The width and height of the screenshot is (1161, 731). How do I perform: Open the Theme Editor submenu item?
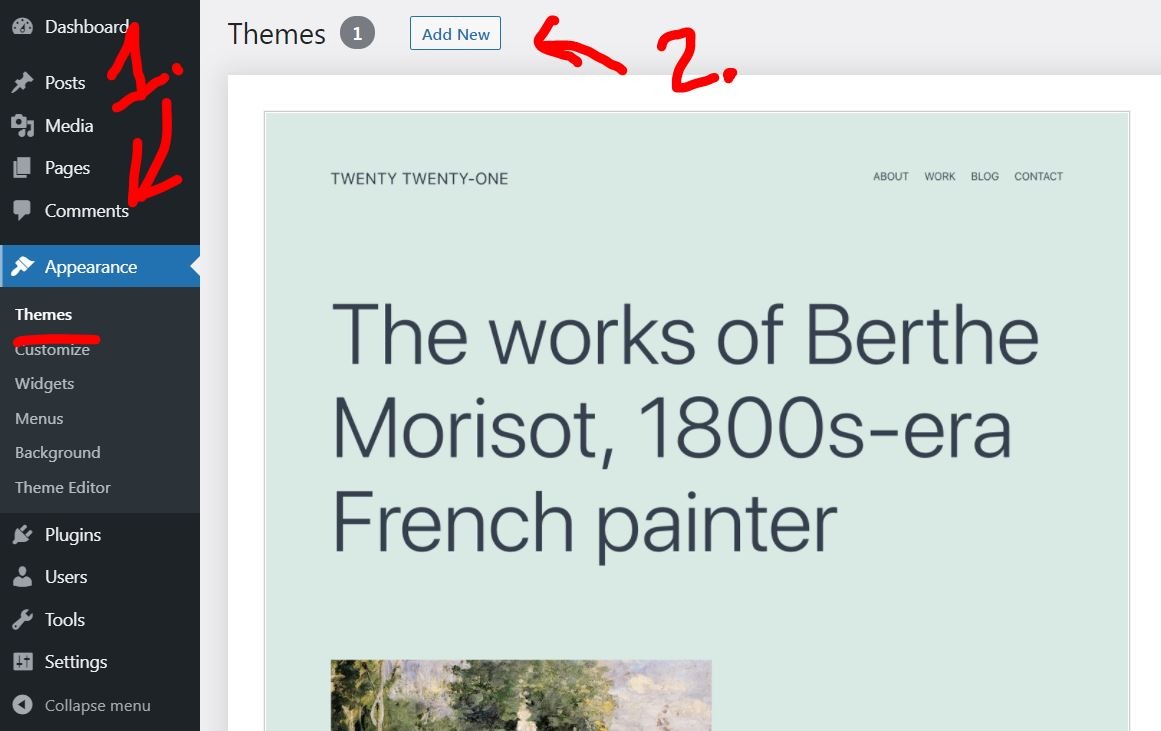click(x=62, y=488)
